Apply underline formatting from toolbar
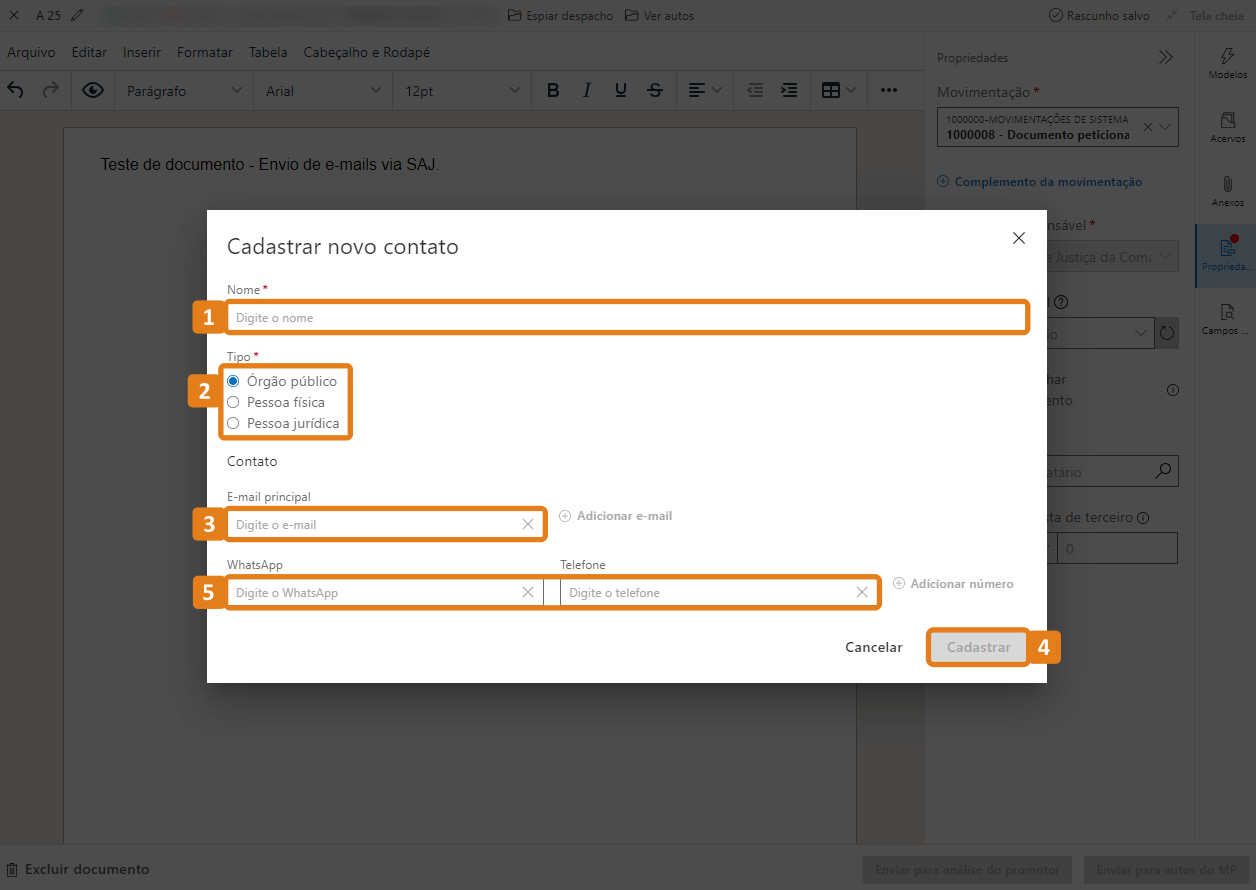Screen dimensions: 1256x890 621,90
